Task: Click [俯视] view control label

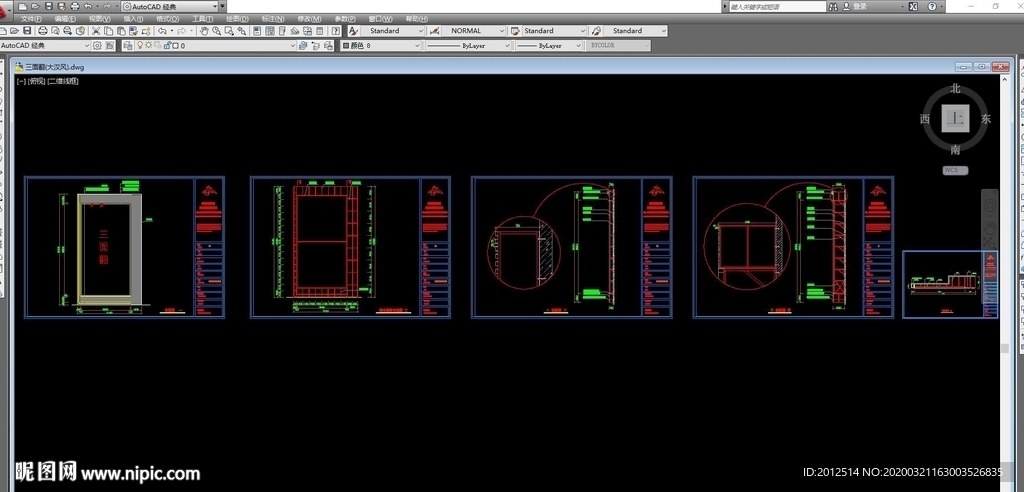Action: (x=37, y=81)
